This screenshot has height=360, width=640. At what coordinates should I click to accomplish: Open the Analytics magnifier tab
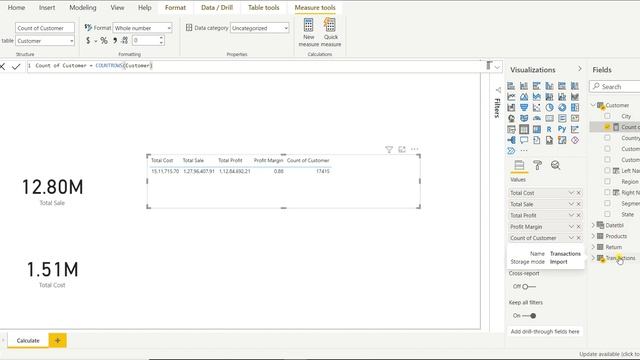point(556,165)
